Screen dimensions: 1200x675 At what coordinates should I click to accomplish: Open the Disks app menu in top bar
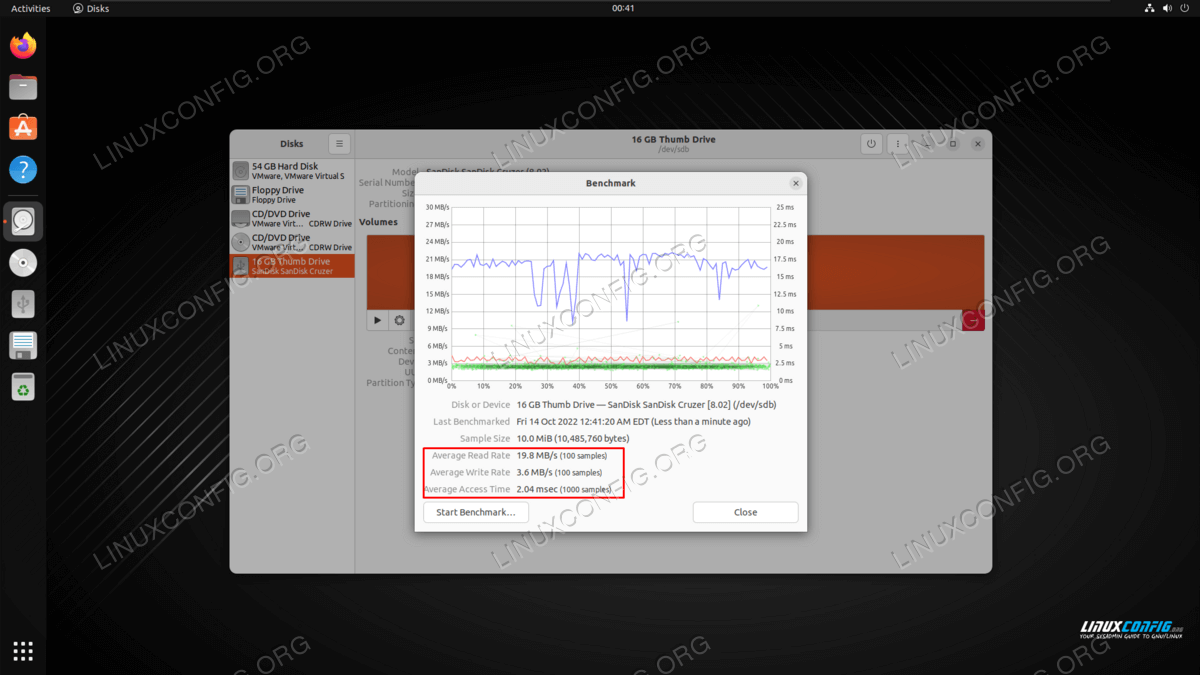tap(92, 8)
